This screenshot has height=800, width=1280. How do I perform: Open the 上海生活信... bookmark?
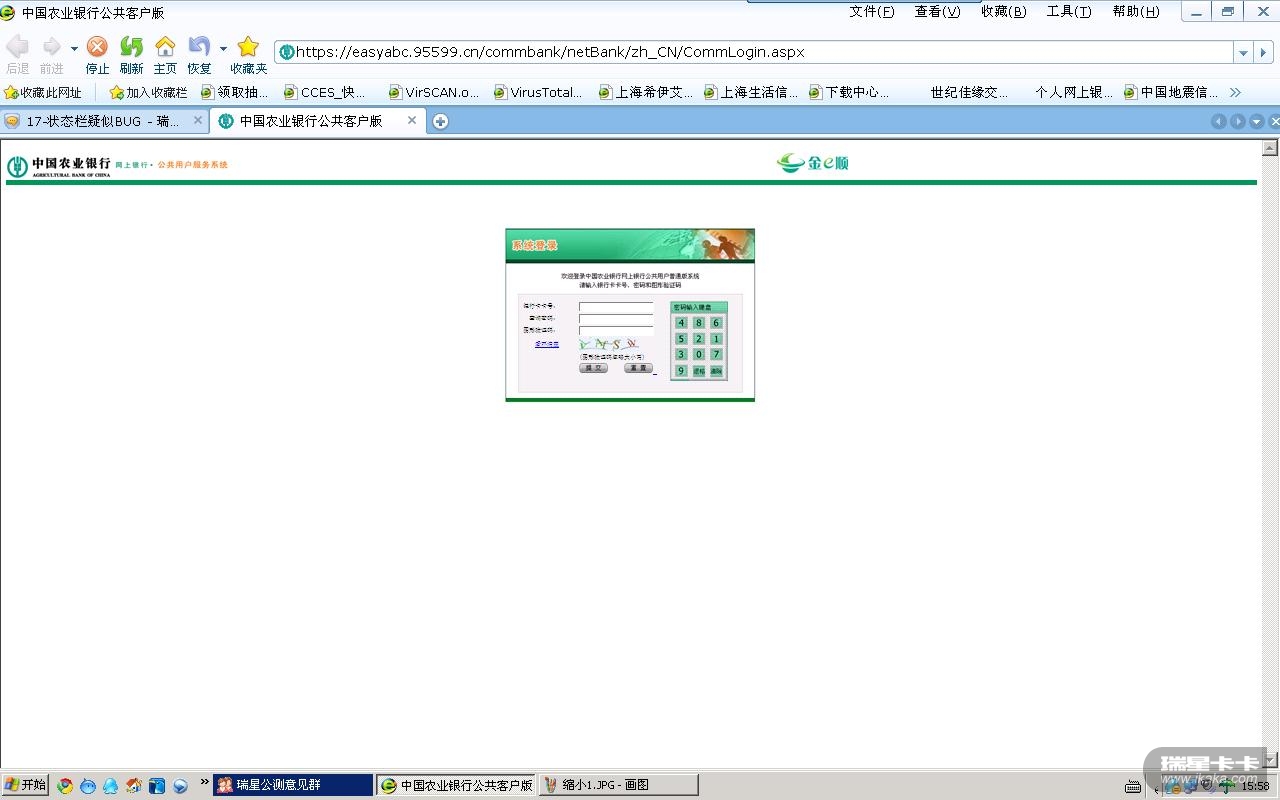pyautogui.click(x=751, y=92)
